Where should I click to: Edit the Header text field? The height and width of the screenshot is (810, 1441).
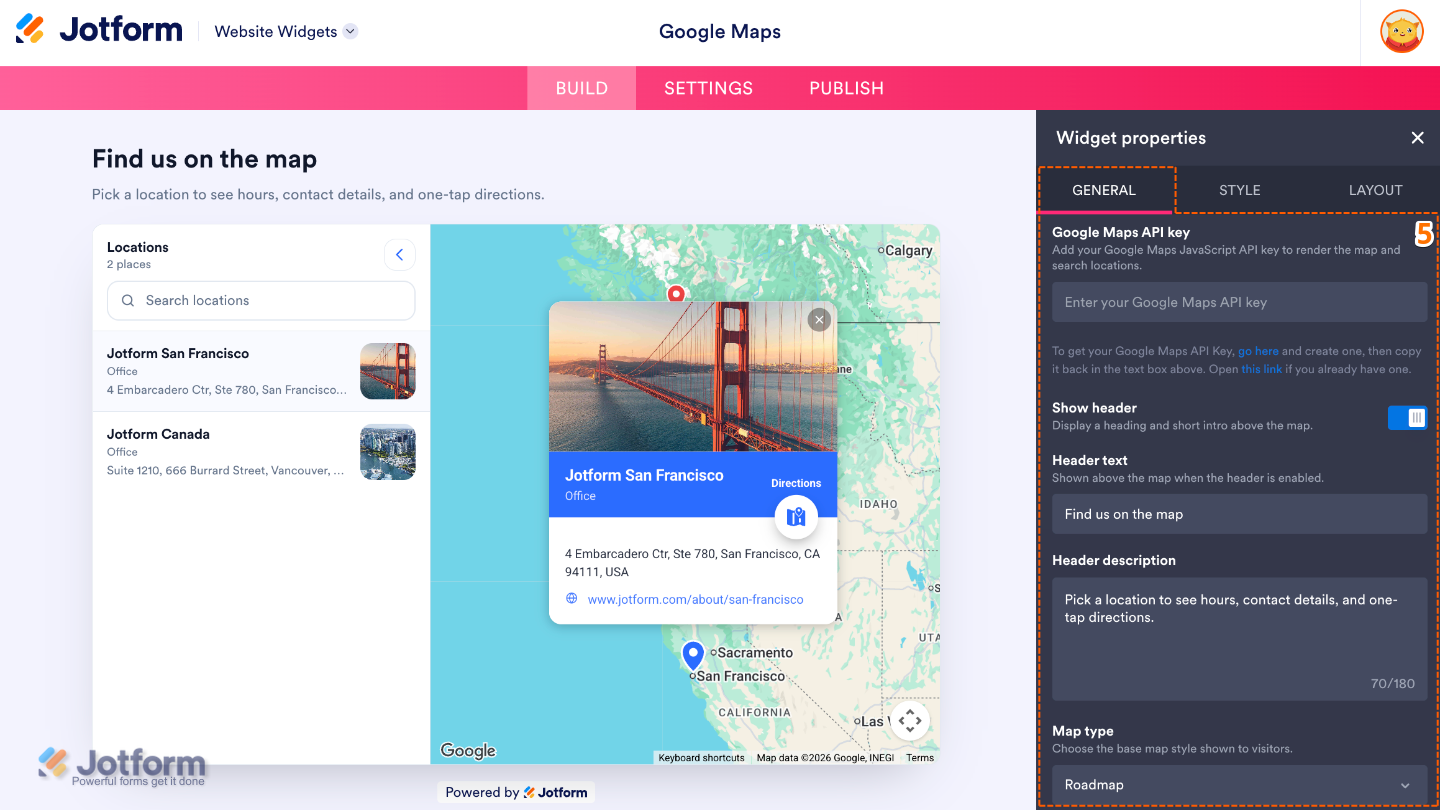coord(1239,514)
